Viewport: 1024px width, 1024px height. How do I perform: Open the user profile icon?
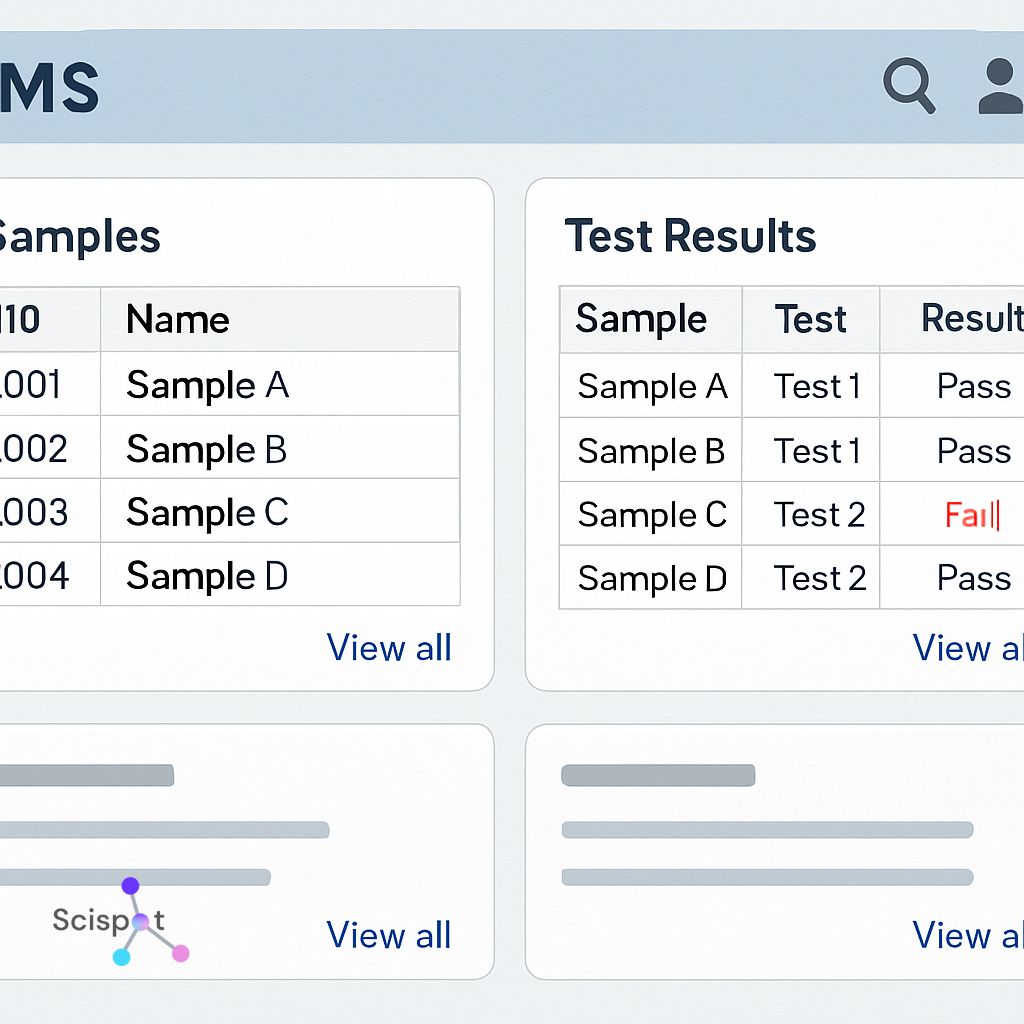1000,86
